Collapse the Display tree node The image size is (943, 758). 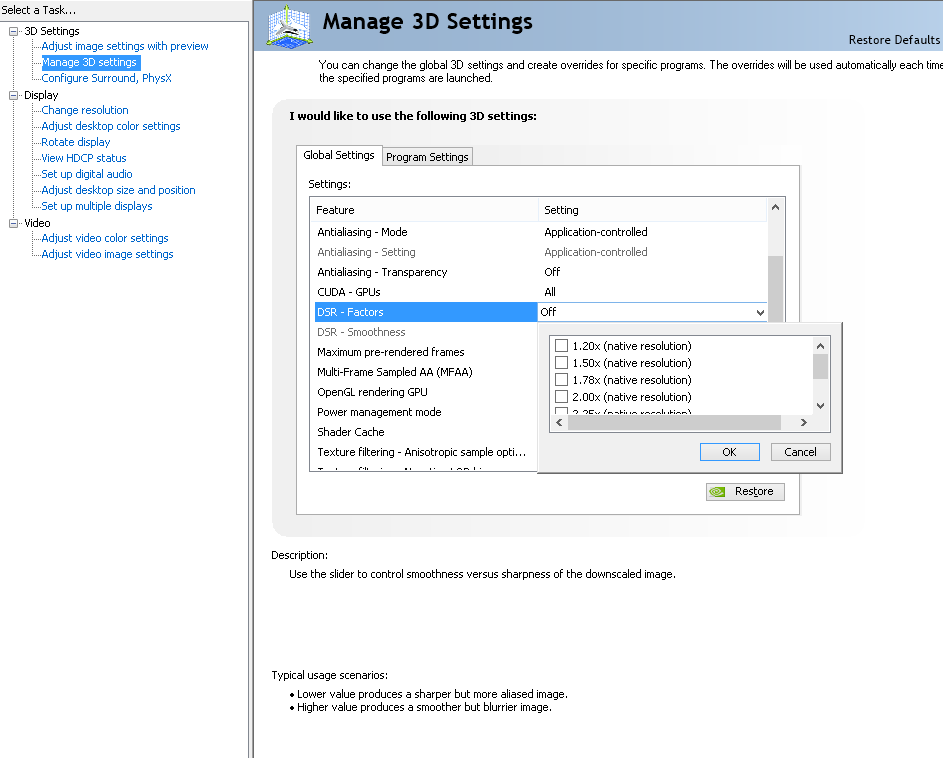coord(13,95)
